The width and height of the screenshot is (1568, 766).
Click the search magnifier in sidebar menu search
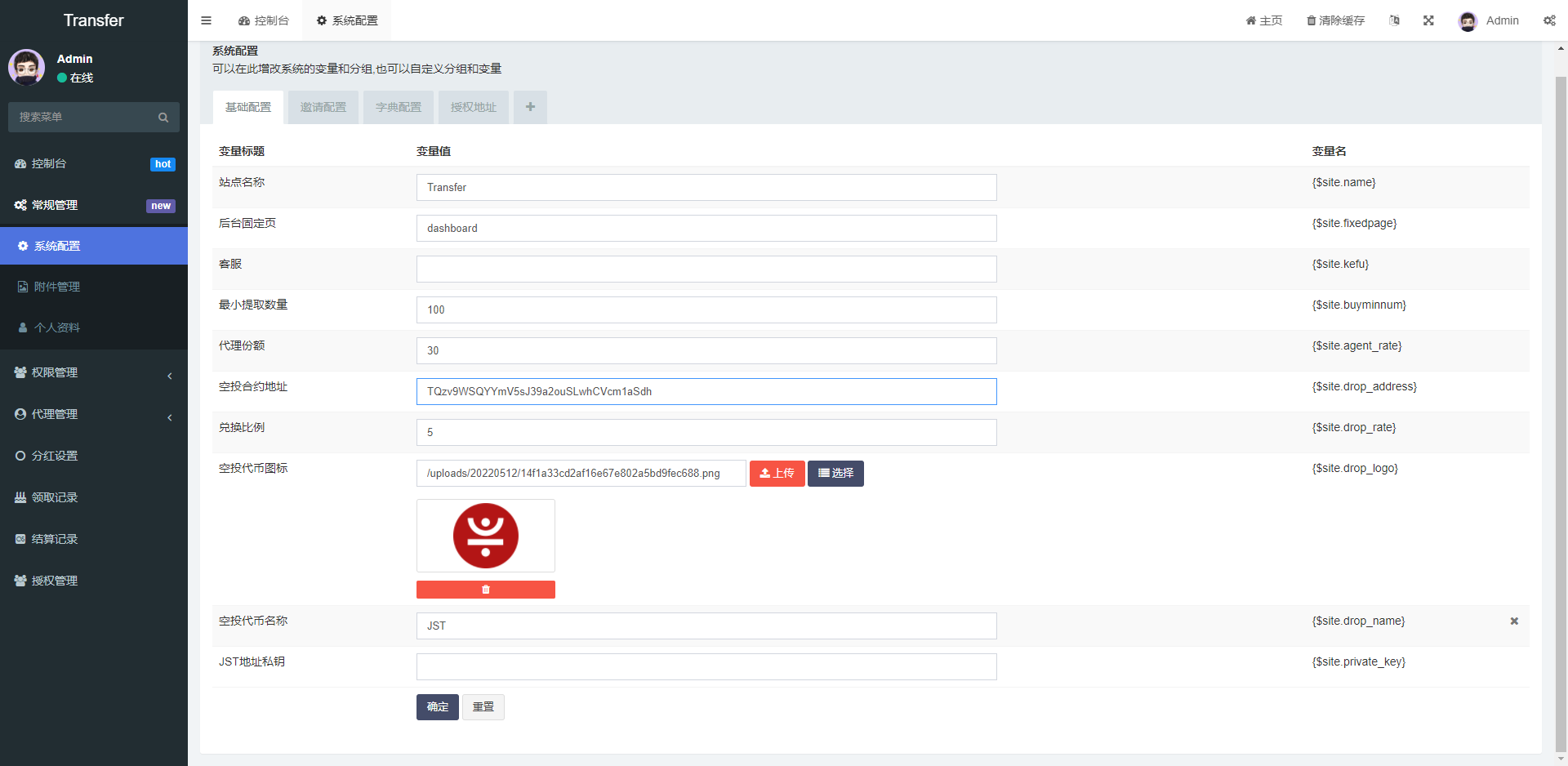pyautogui.click(x=163, y=118)
